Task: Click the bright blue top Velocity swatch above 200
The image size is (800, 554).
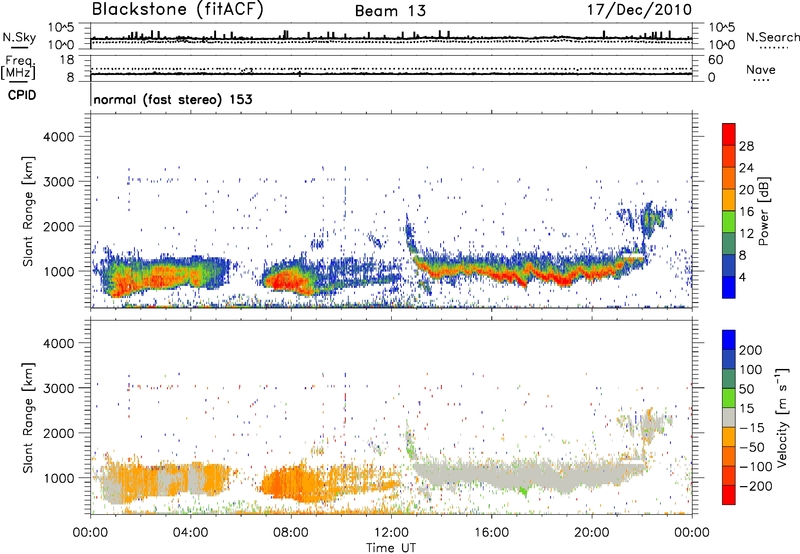Action: tap(729, 340)
